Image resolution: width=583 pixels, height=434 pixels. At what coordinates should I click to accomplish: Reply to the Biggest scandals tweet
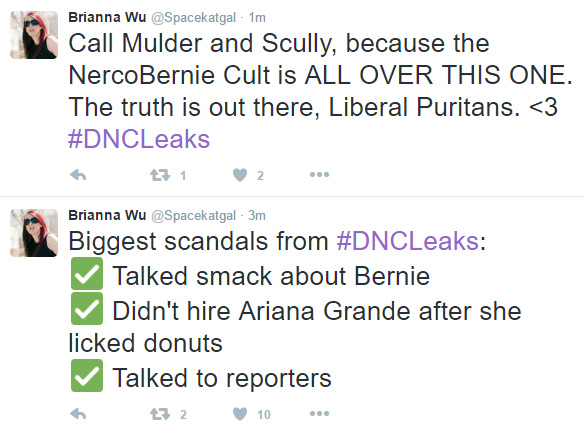78,414
